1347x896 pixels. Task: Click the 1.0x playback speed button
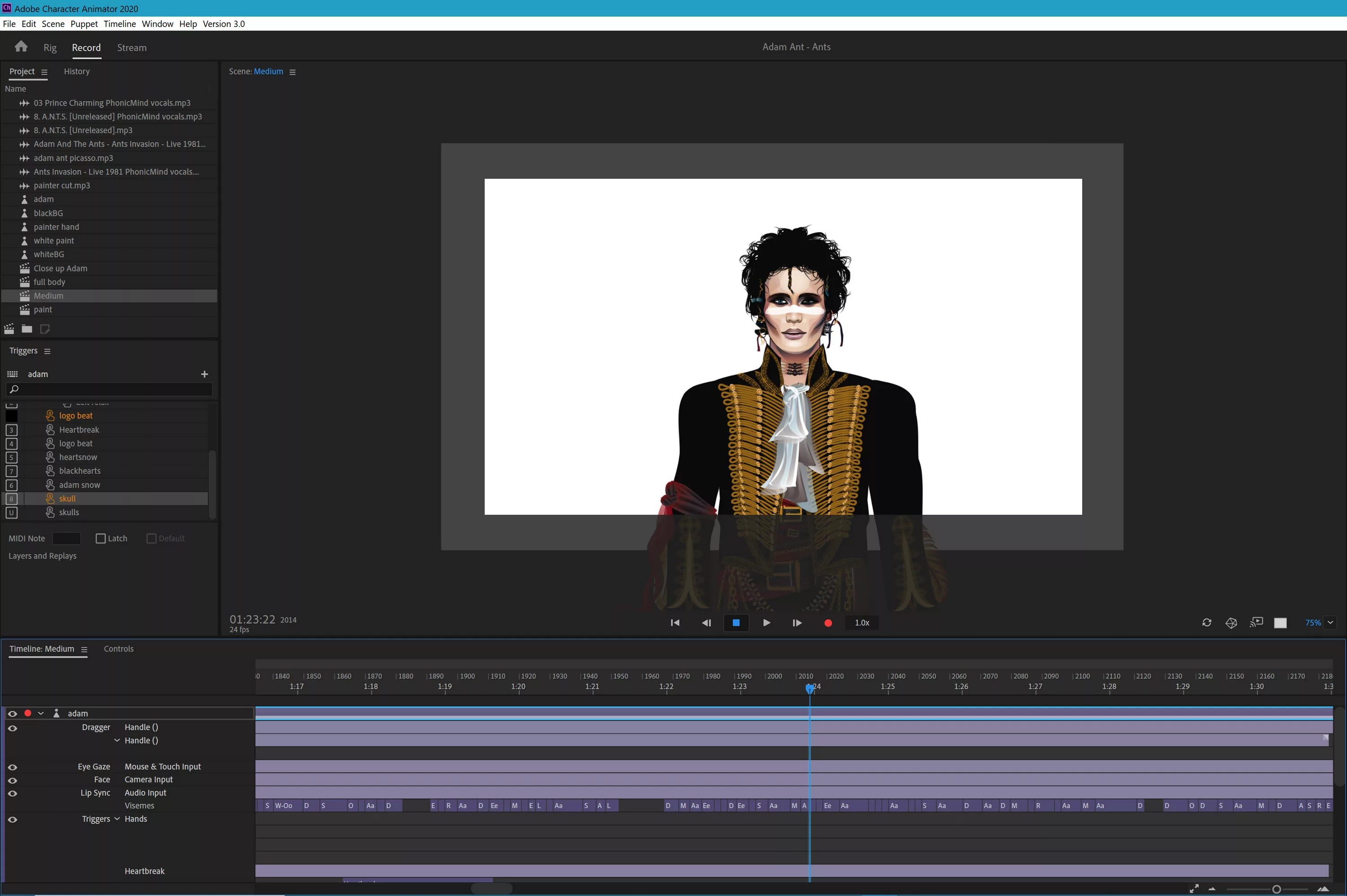point(862,623)
